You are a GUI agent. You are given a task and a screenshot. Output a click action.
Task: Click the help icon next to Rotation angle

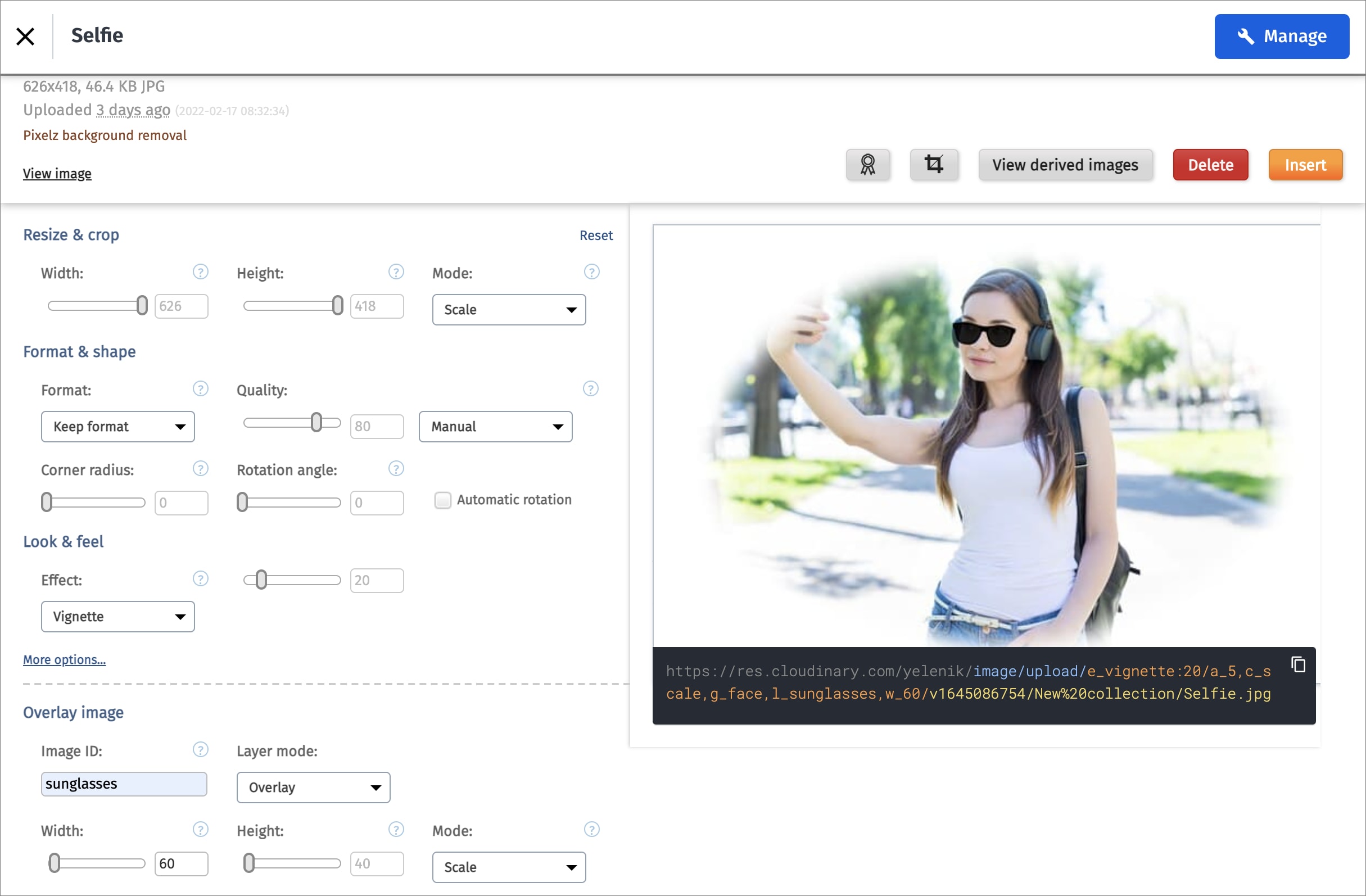tap(396, 469)
